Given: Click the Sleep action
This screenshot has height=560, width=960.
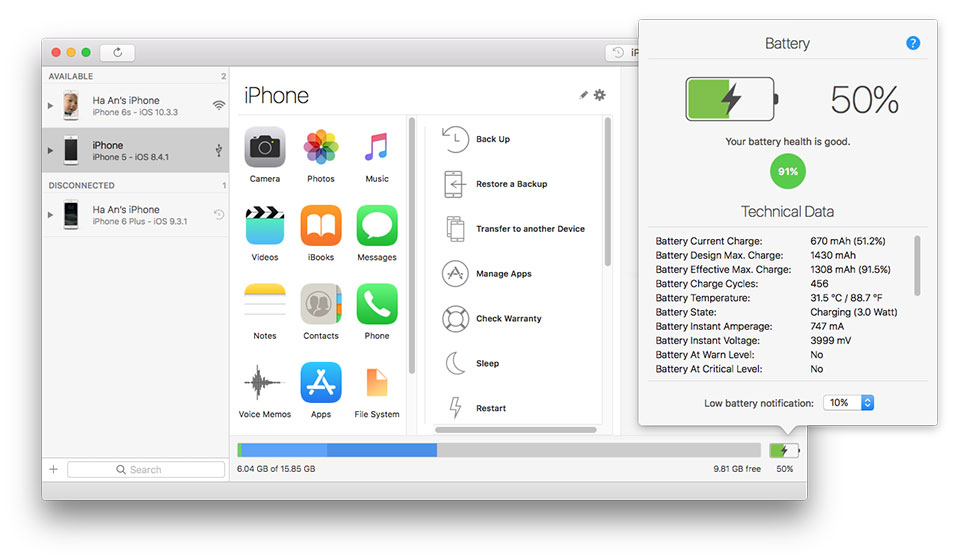Looking at the screenshot, I should click(470, 363).
